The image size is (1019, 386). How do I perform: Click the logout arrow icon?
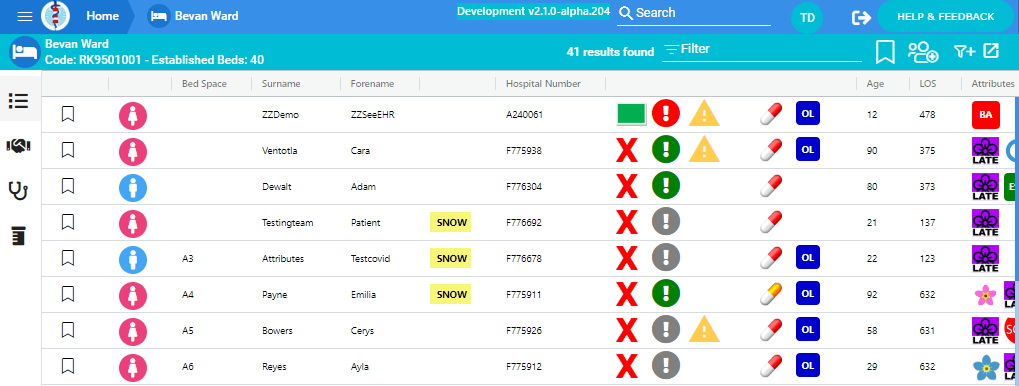[861, 18]
